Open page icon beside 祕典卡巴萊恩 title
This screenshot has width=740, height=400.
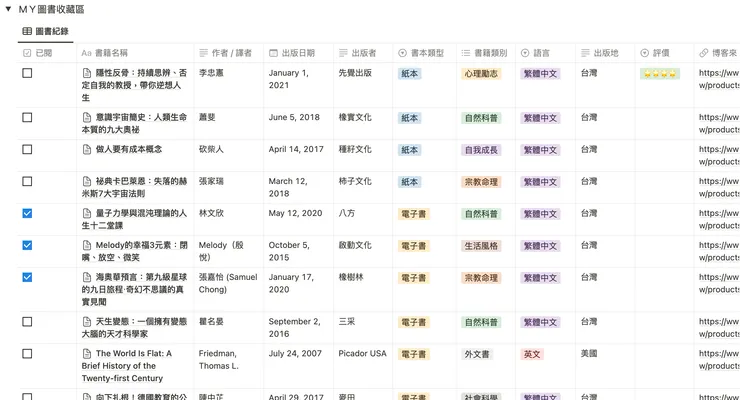coord(87,182)
